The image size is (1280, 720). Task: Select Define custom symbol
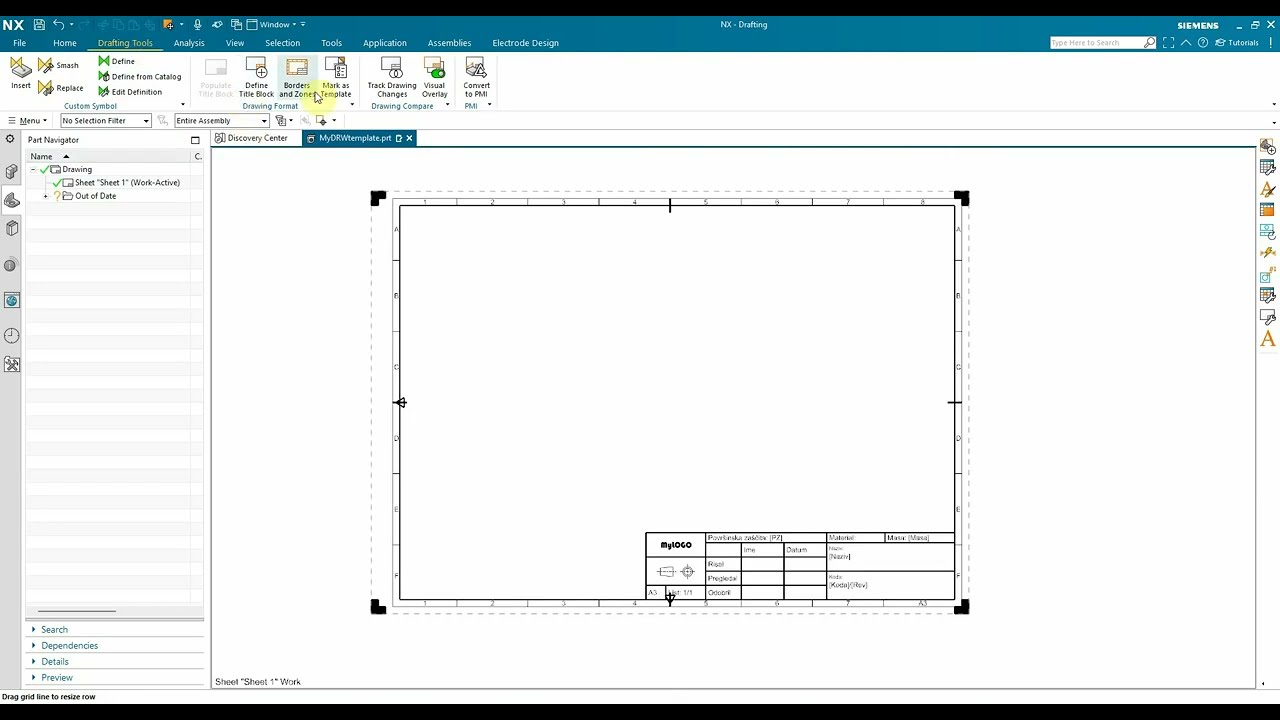(x=116, y=61)
